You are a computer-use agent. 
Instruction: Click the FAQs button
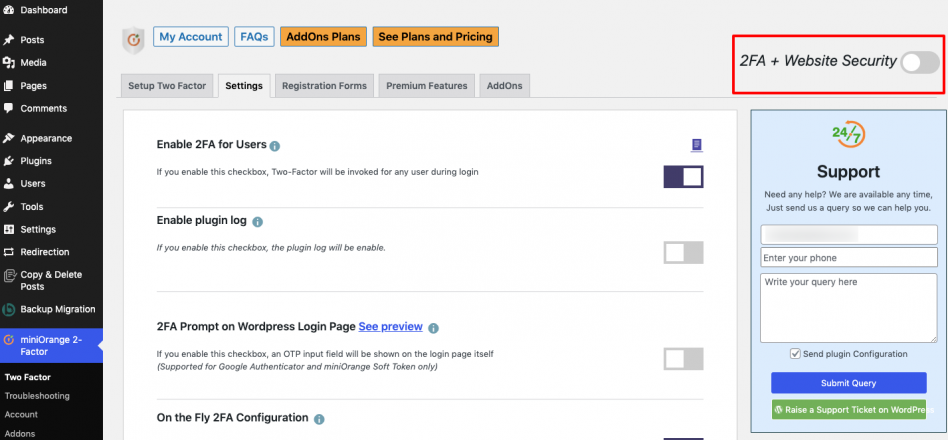(x=255, y=37)
